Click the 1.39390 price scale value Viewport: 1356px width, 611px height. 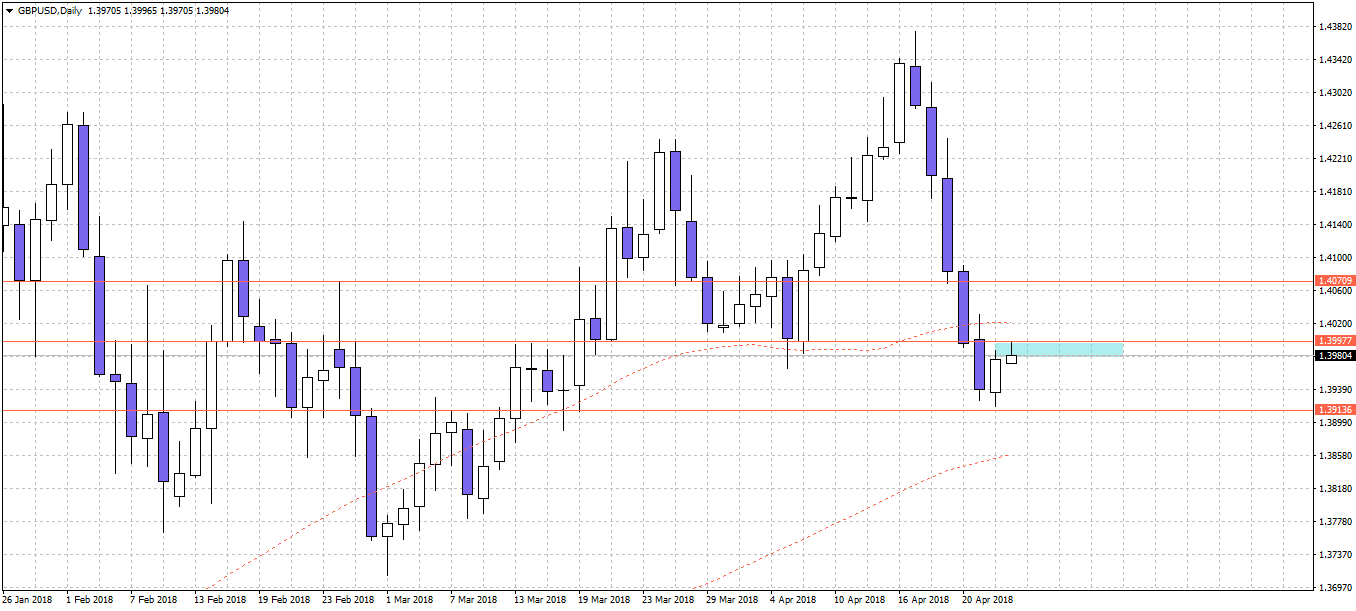point(1335,389)
